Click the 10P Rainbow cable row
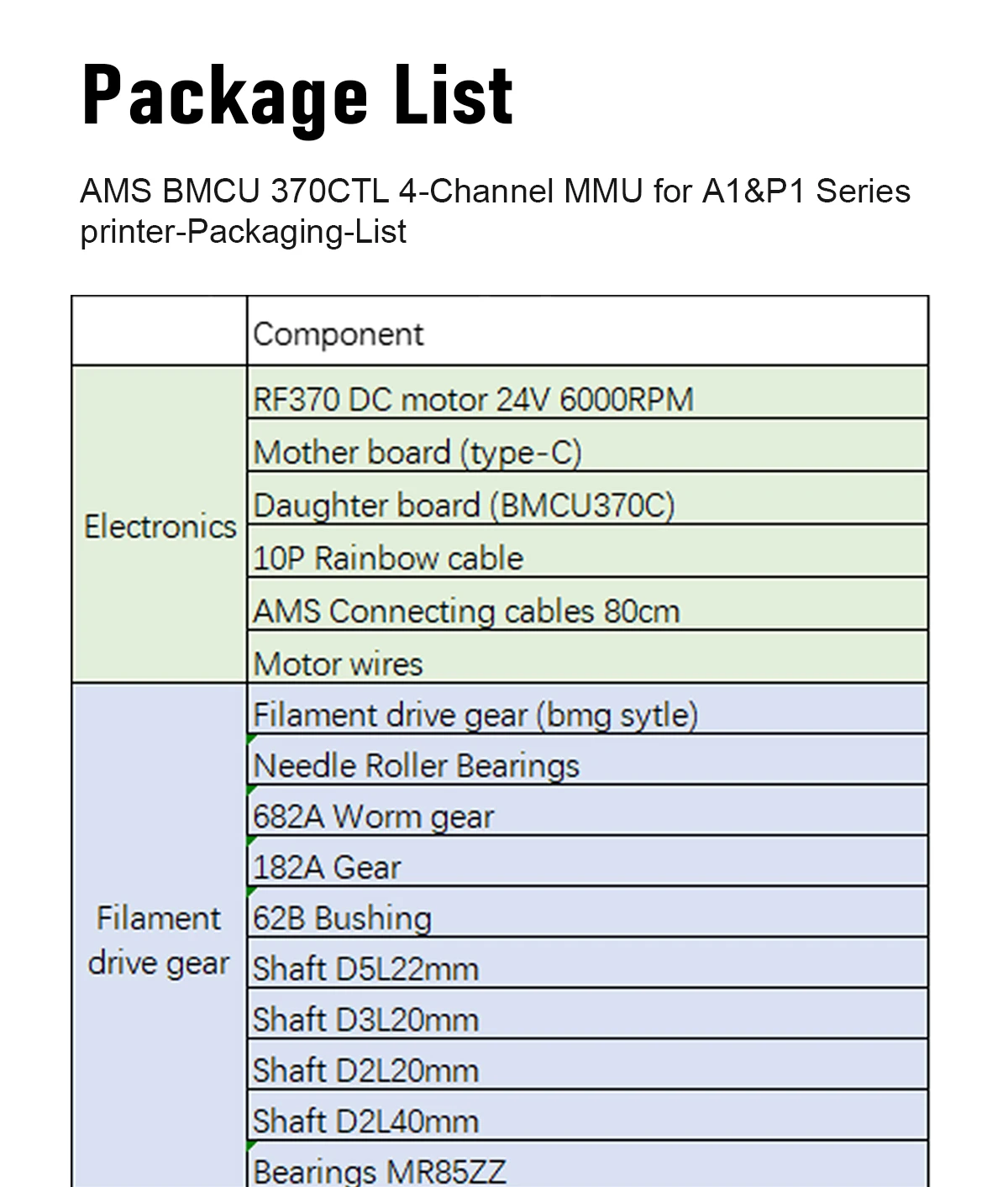 (587, 551)
